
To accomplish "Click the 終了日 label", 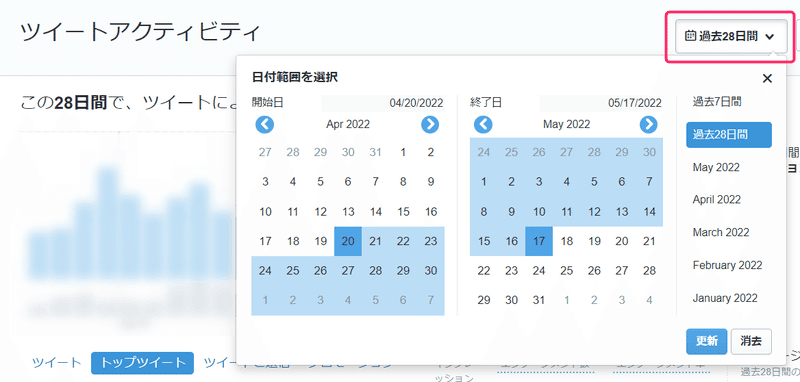I will (x=486, y=103).
